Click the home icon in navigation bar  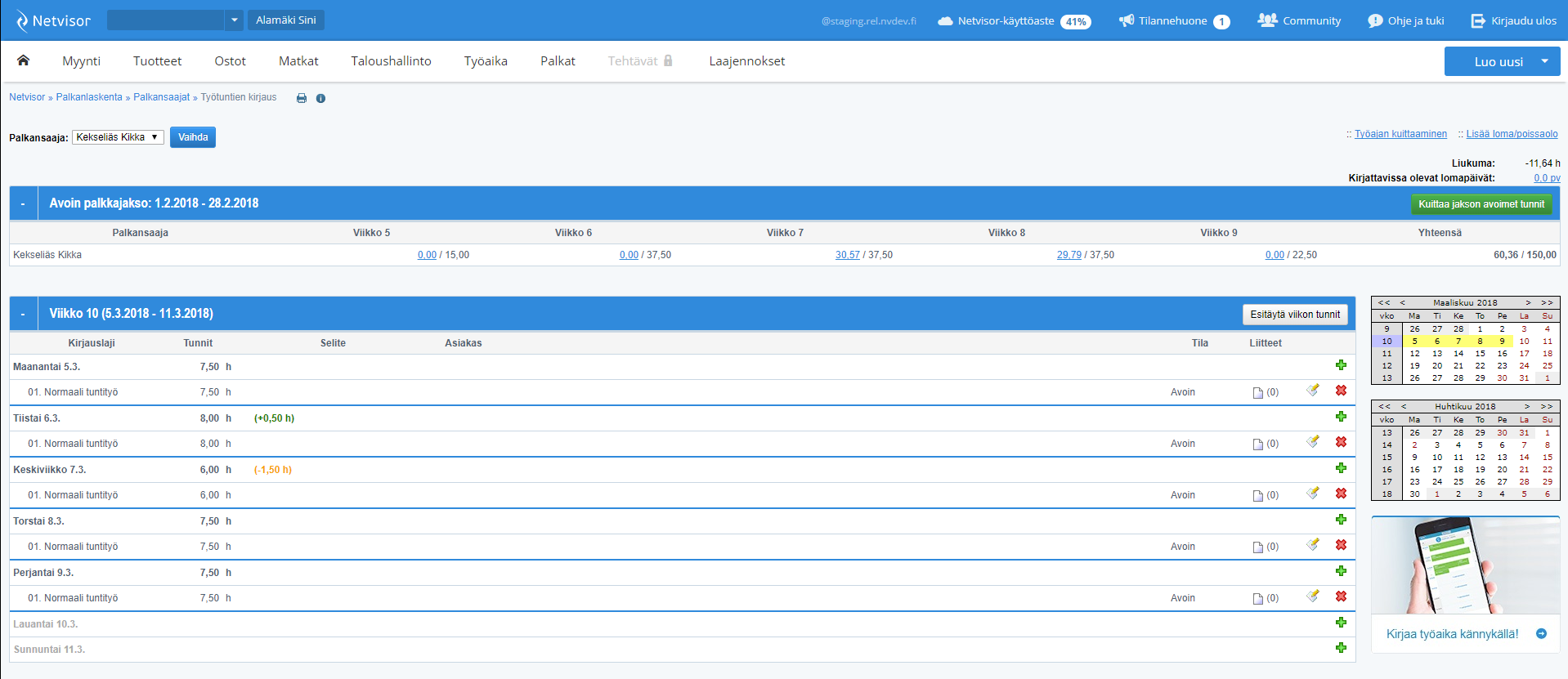pyautogui.click(x=23, y=60)
